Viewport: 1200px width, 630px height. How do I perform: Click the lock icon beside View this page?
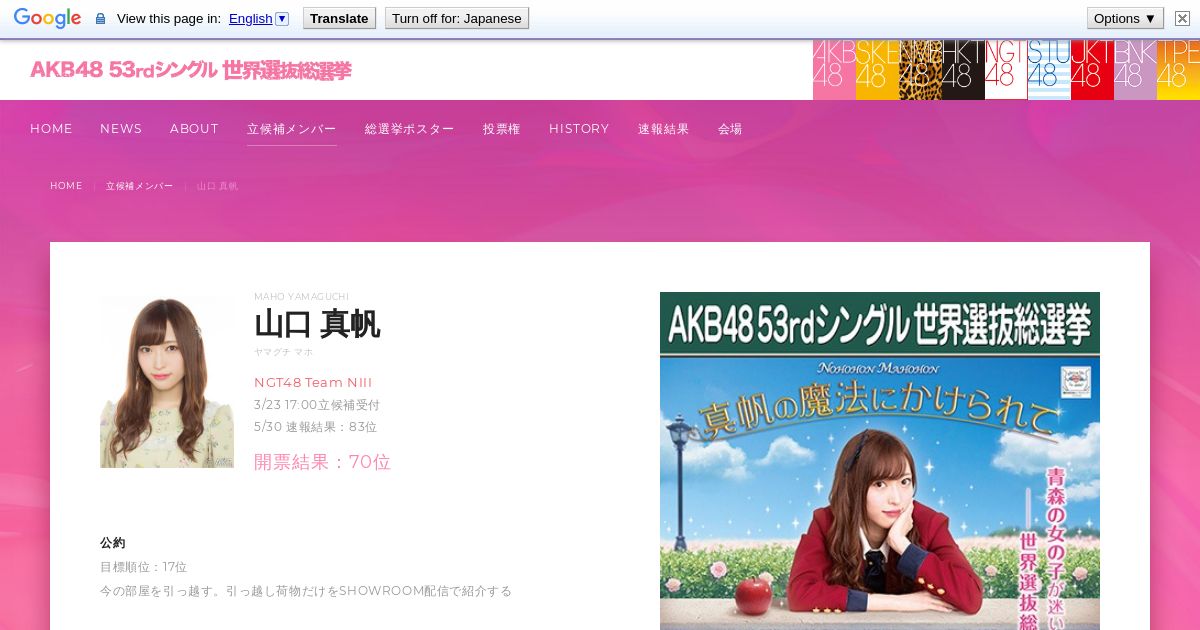[100, 18]
